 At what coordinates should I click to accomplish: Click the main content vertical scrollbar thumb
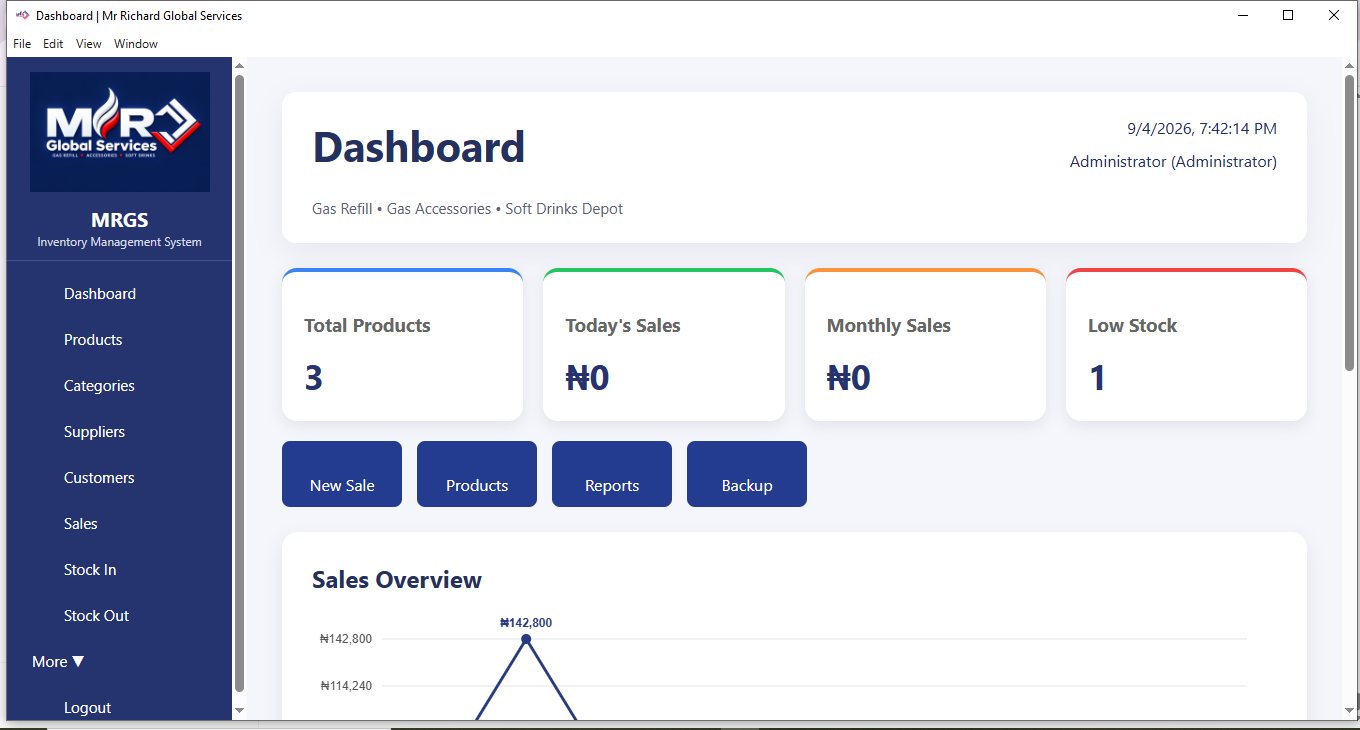[x=1349, y=223]
